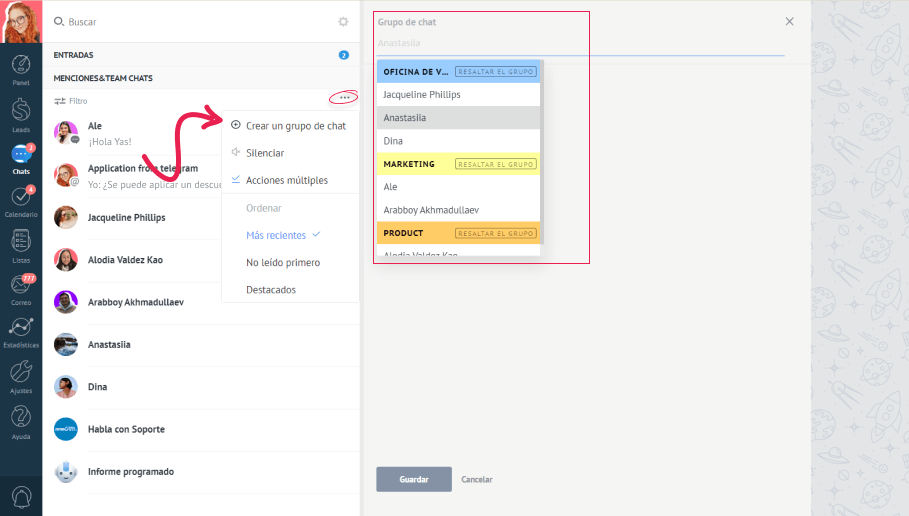Viewport: 909px width, 516px height.
Task: Click the Guardar button
Action: pos(413,479)
